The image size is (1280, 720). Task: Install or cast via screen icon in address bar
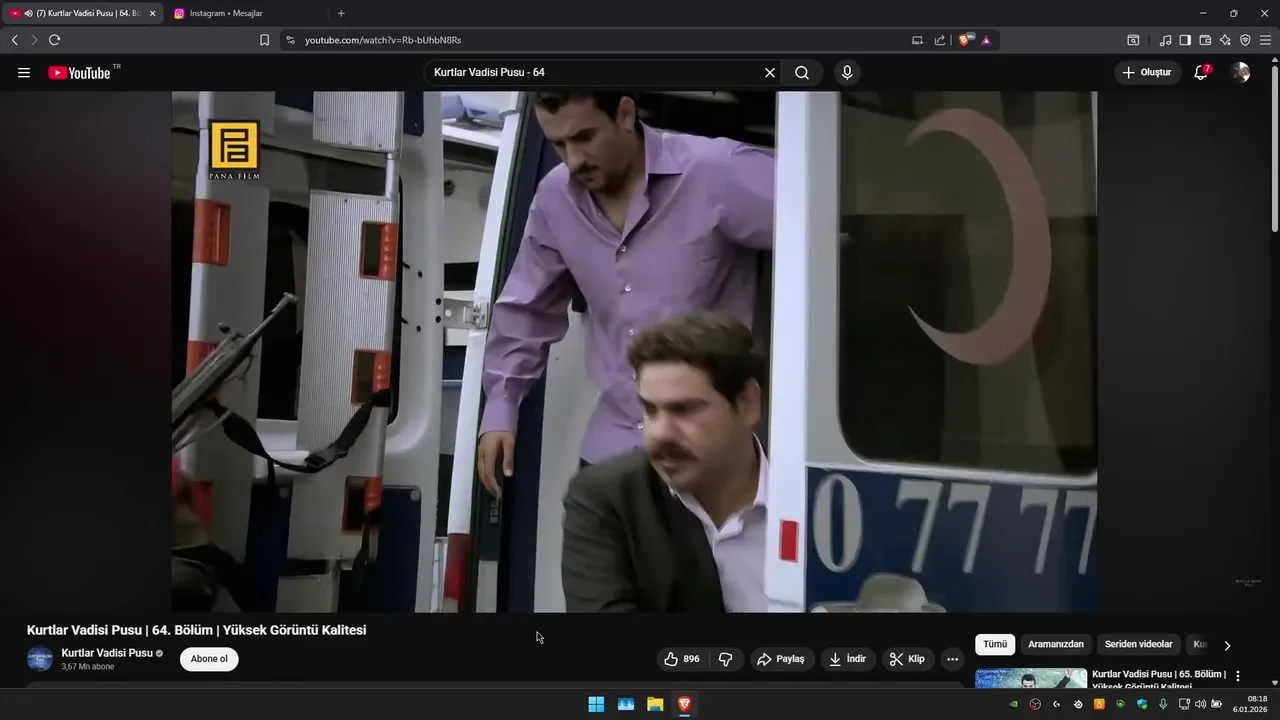coord(917,40)
